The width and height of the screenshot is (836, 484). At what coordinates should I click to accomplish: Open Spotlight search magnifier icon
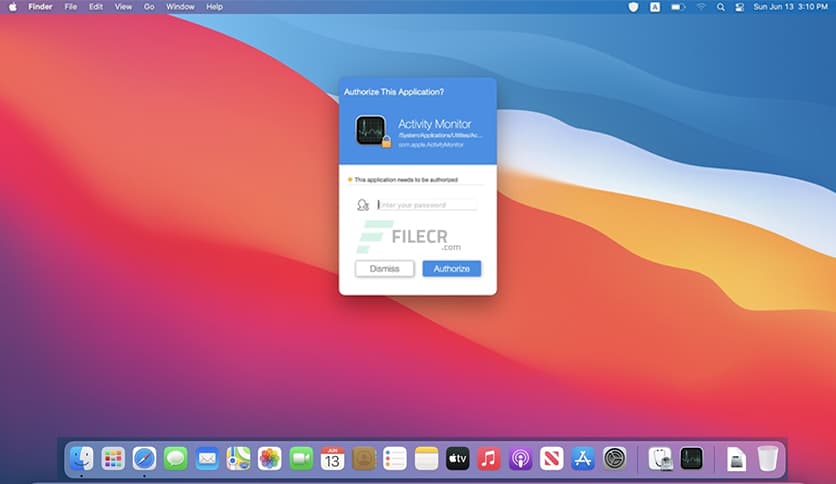[721, 7]
